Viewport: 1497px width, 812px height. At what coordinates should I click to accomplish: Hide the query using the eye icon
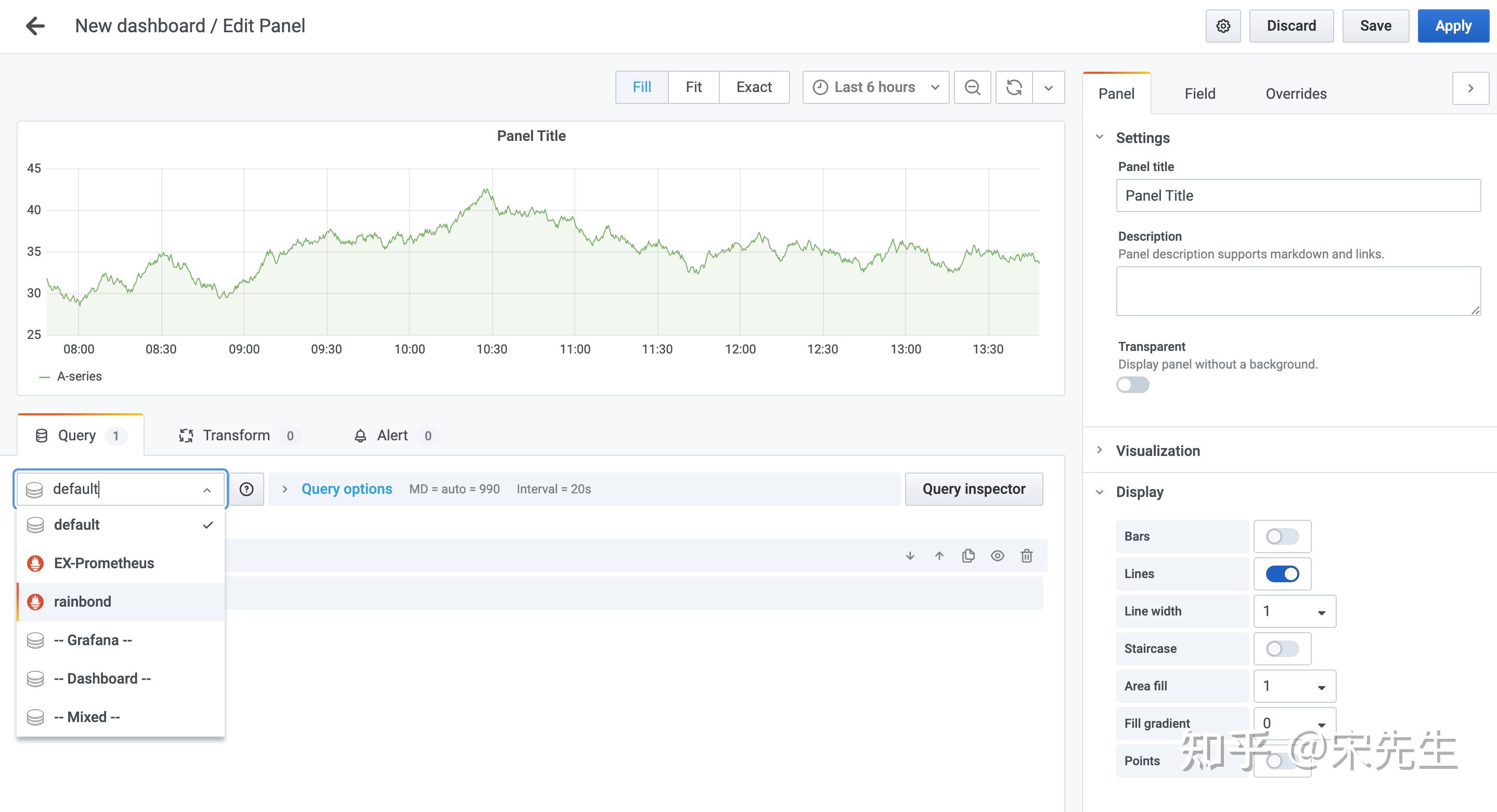[x=997, y=555]
